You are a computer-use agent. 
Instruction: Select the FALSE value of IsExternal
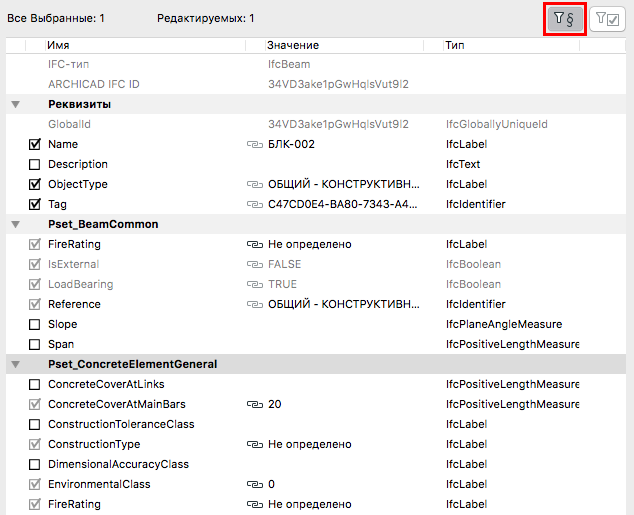pyautogui.click(x=285, y=264)
